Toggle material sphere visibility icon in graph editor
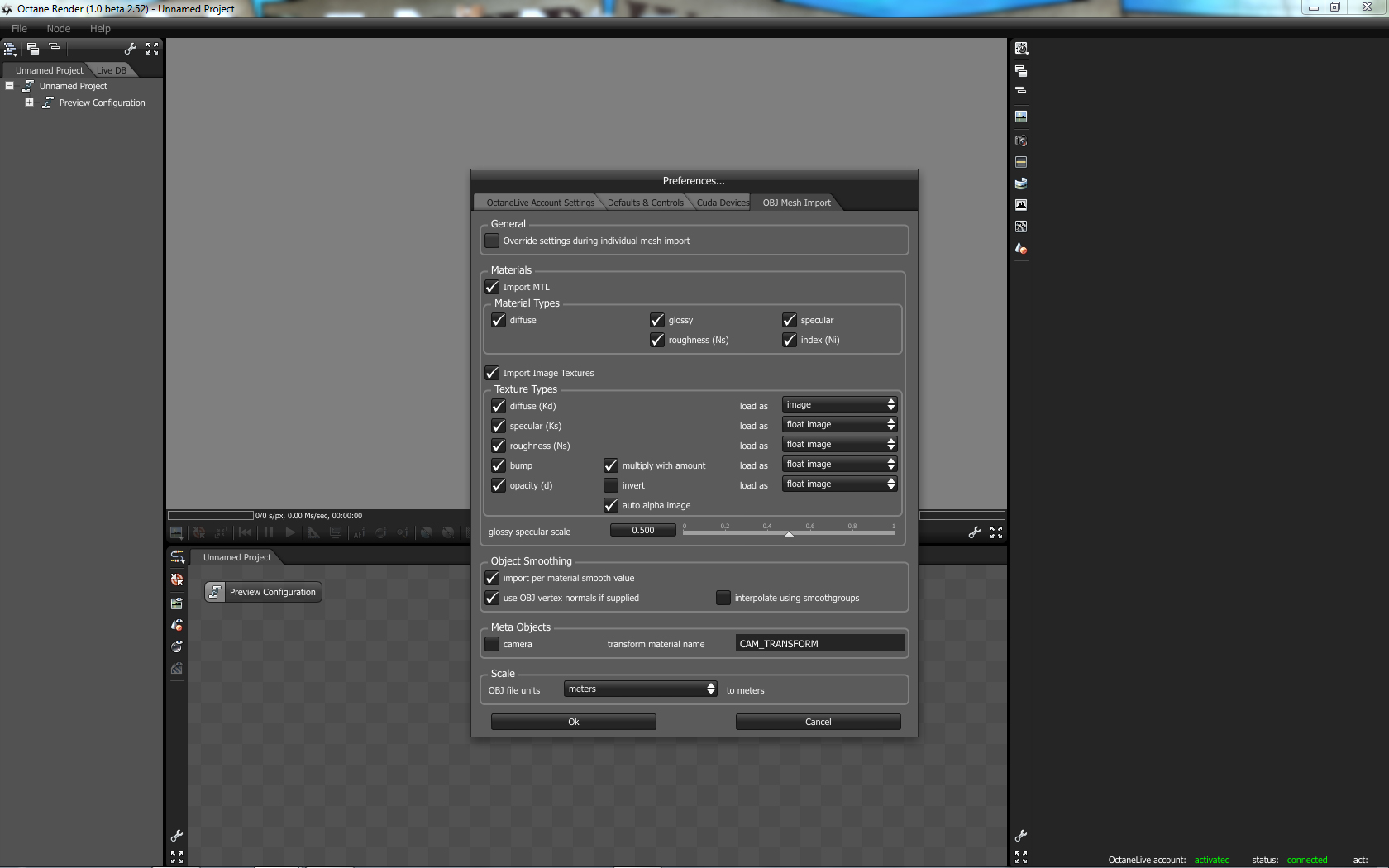Viewport: 1389px width, 868px height. click(177, 646)
